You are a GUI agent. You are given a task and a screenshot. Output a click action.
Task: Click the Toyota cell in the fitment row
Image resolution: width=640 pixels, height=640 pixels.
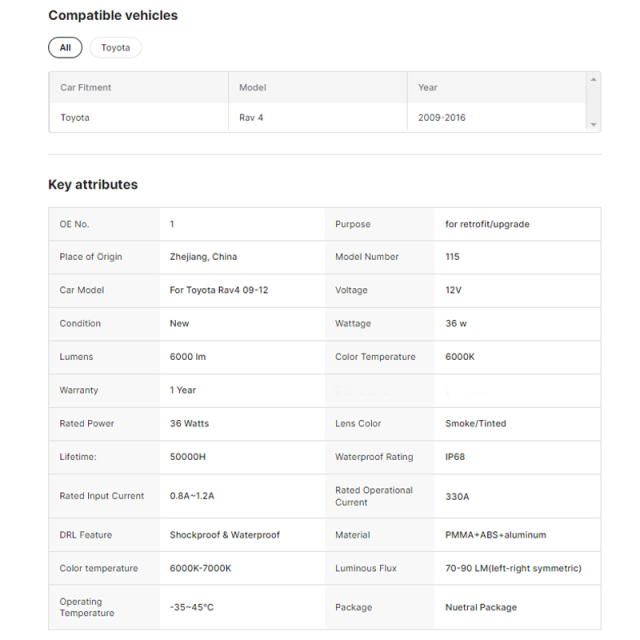point(75,117)
